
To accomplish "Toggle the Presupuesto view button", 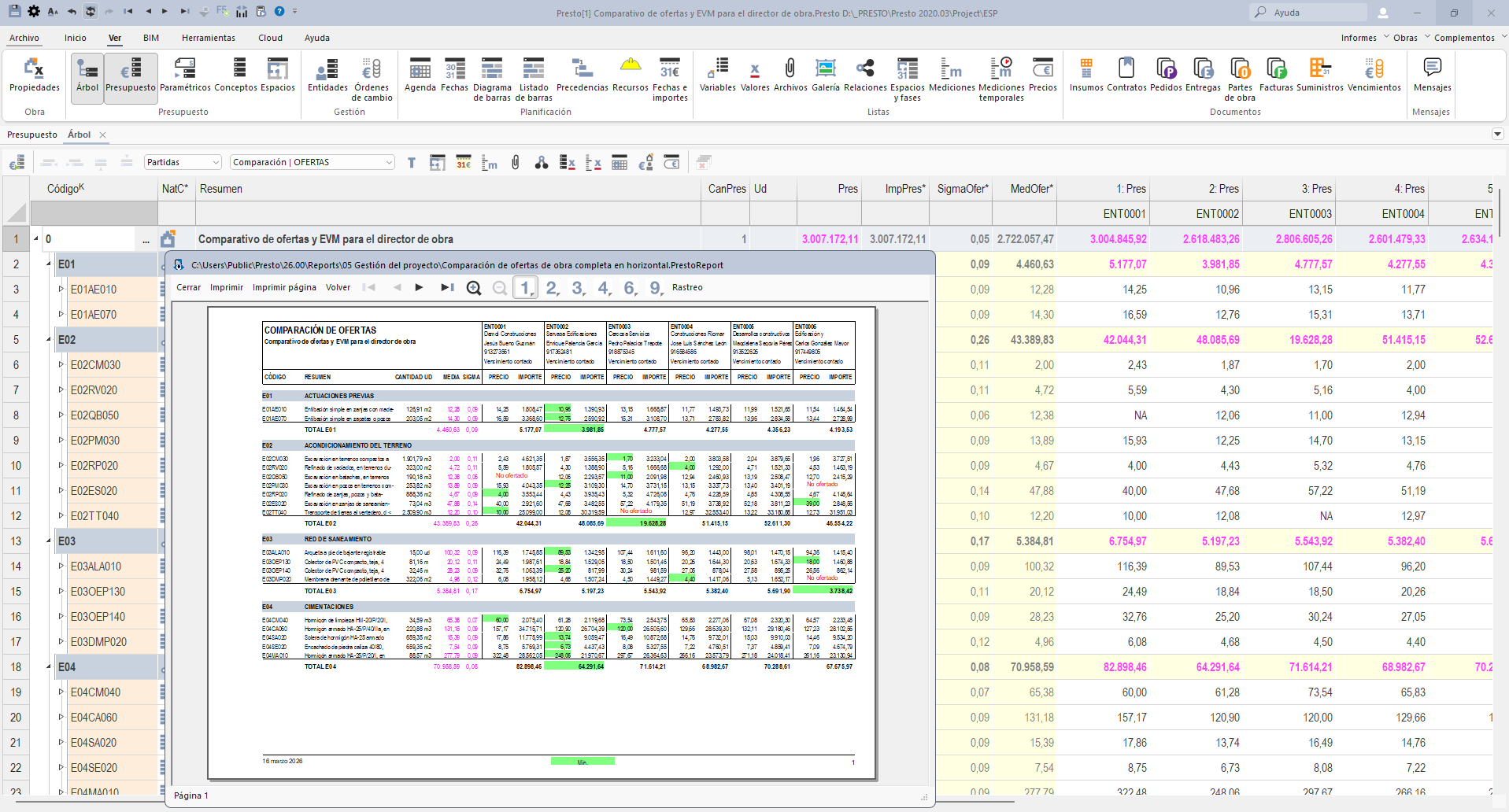I will tap(131, 76).
